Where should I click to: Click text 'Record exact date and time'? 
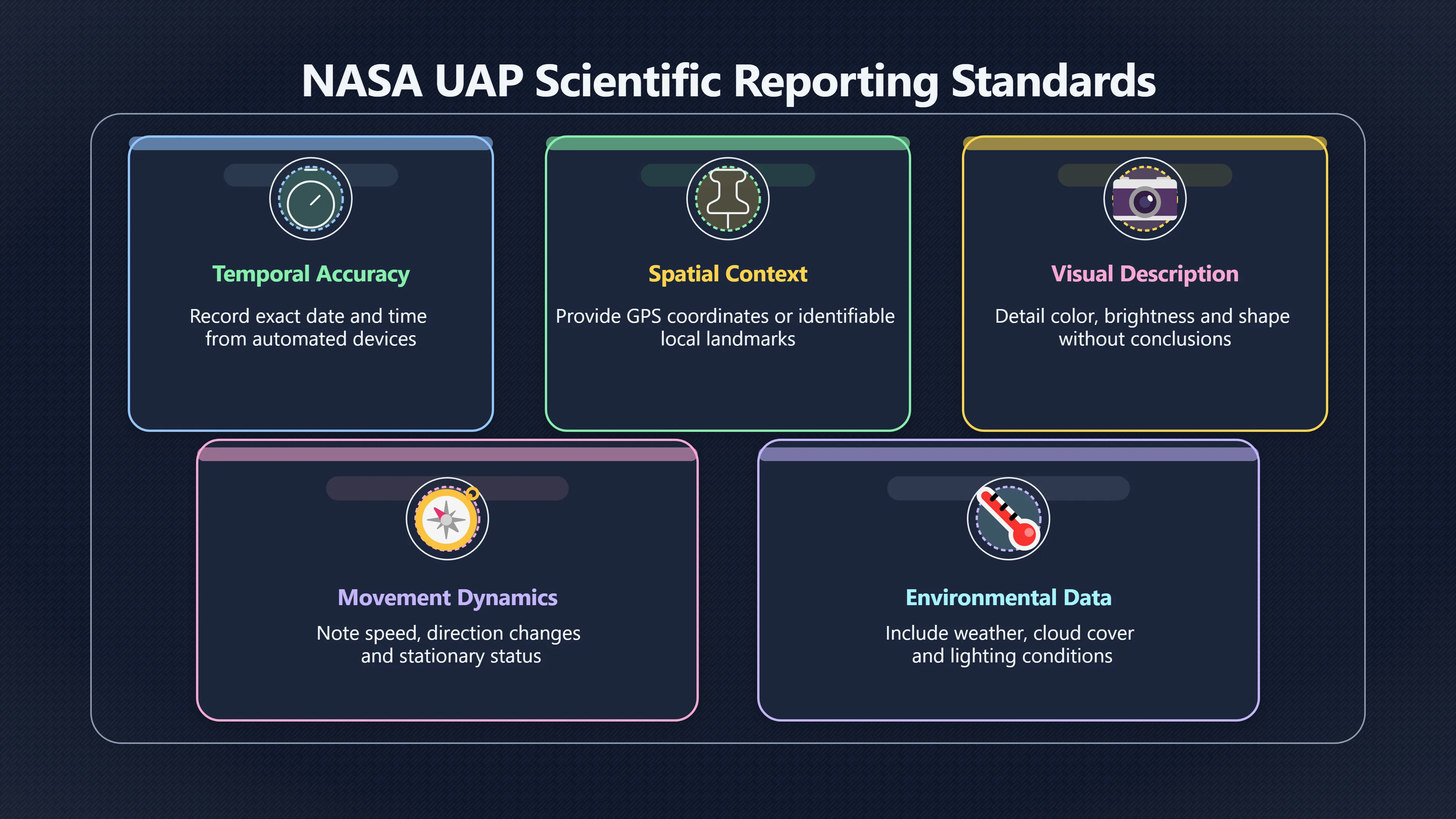click(x=308, y=316)
